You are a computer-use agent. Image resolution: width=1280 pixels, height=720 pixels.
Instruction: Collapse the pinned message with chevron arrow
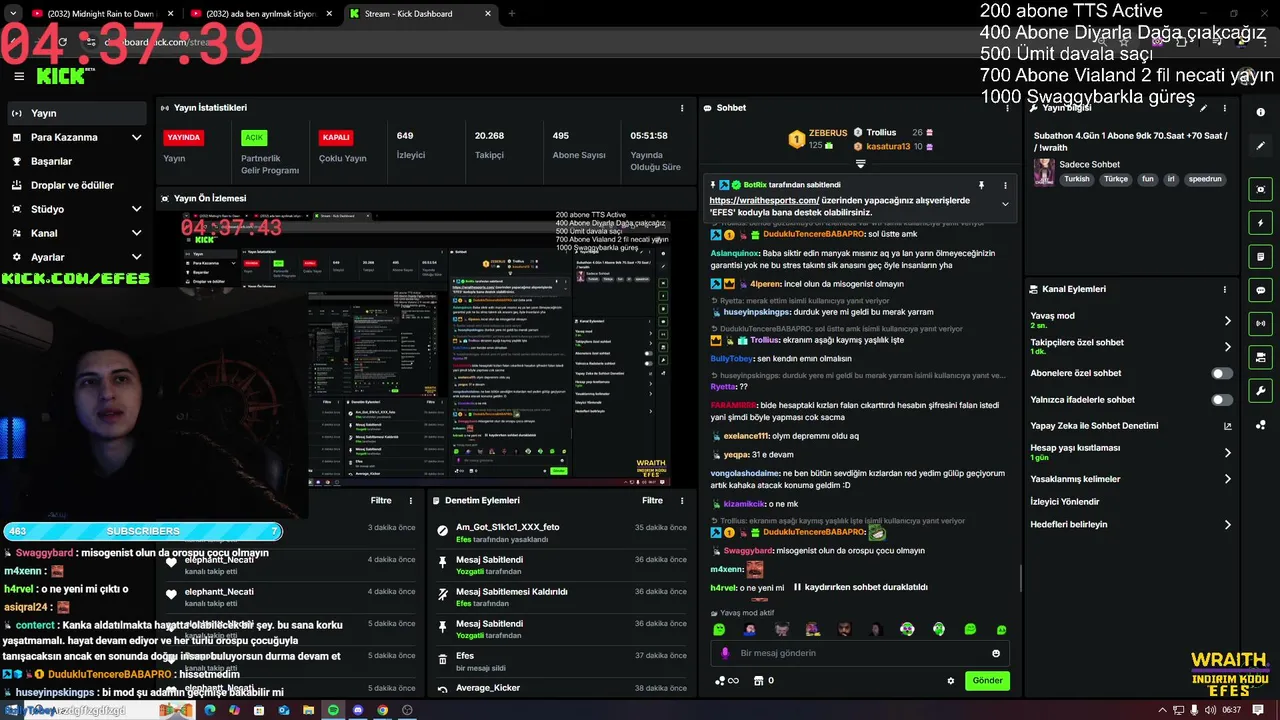pyautogui.click(x=1005, y=204)
